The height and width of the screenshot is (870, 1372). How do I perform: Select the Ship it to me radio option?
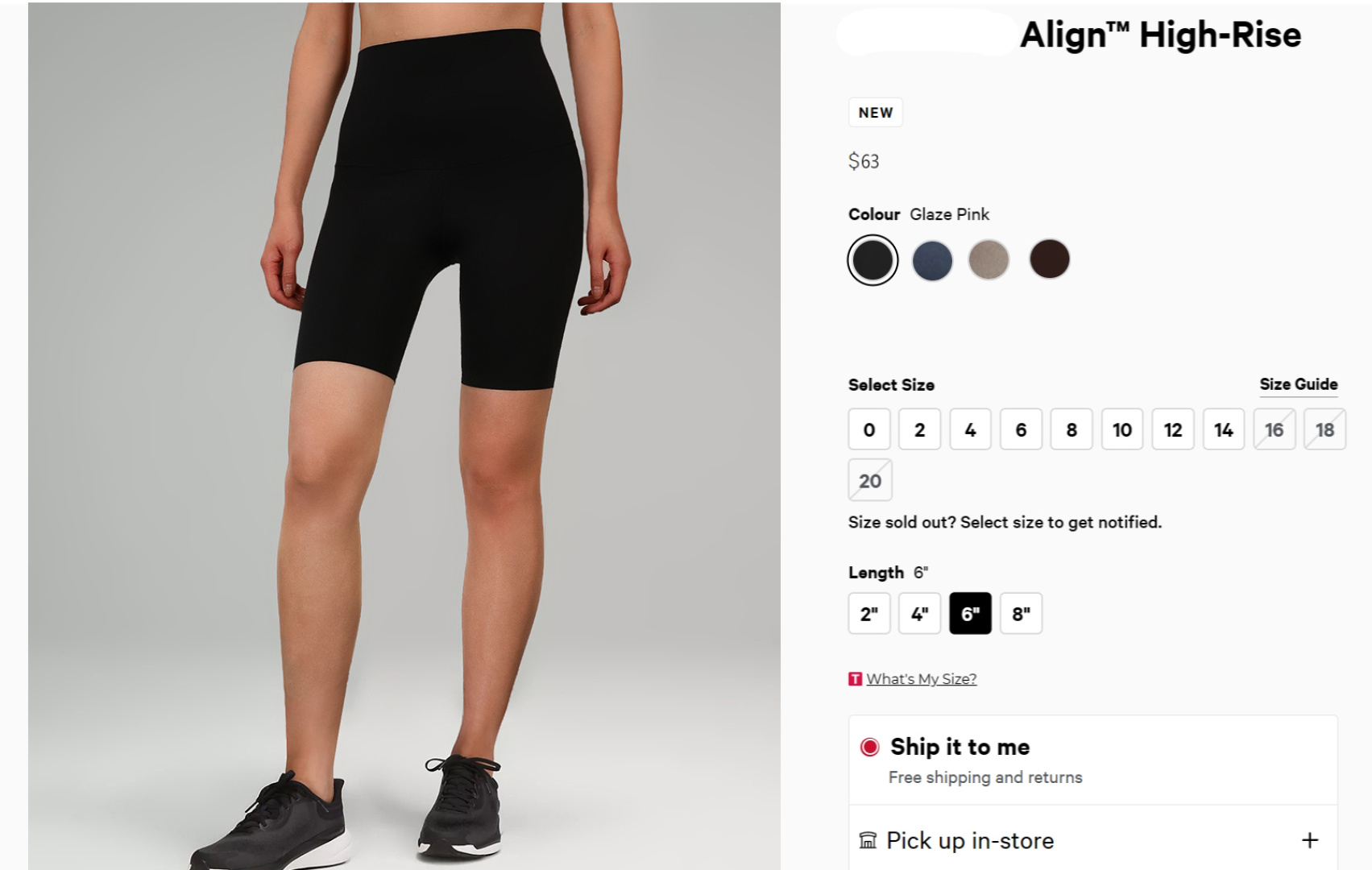[869, 747]
